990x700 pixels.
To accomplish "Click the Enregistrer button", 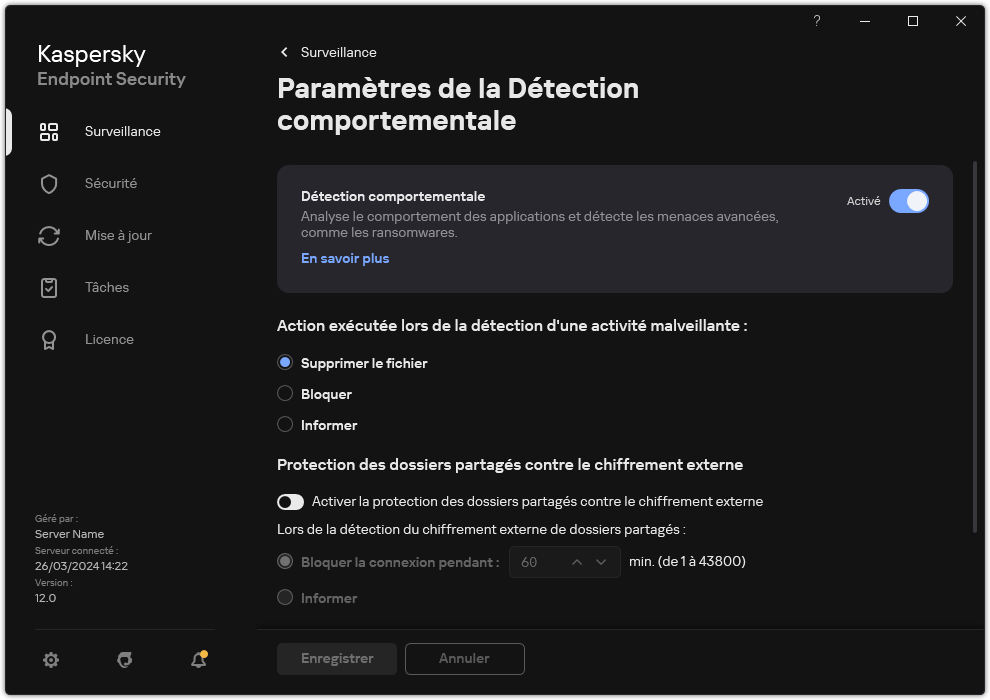I will [336, 658].
